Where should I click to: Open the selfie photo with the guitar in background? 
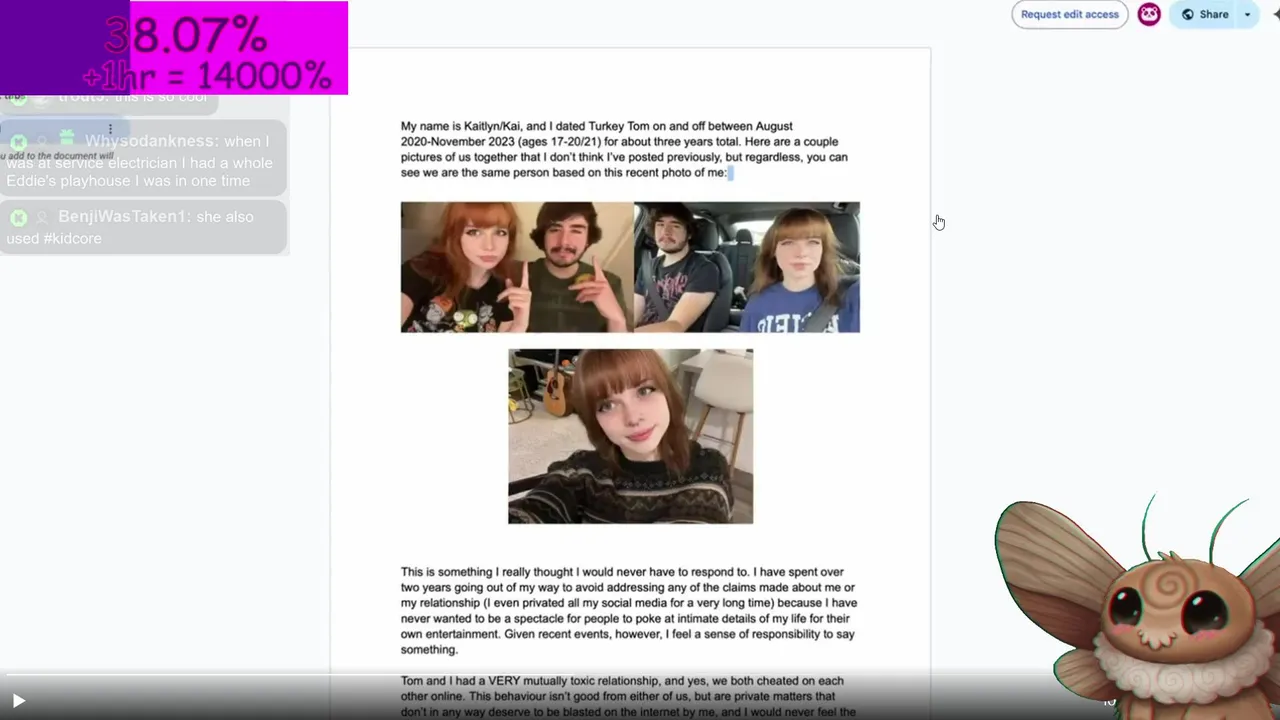point(630,436)
